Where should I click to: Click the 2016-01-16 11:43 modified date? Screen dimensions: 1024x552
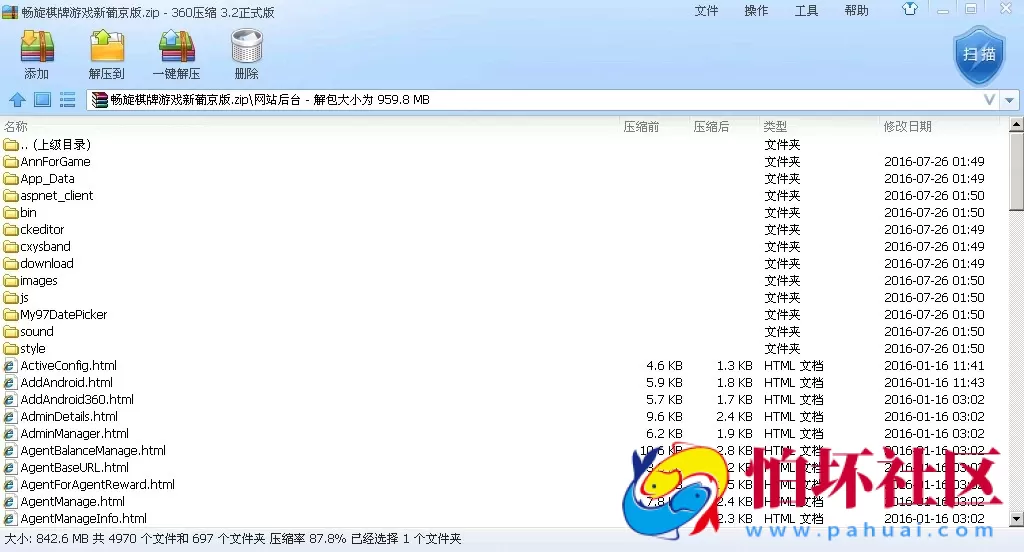934,383
